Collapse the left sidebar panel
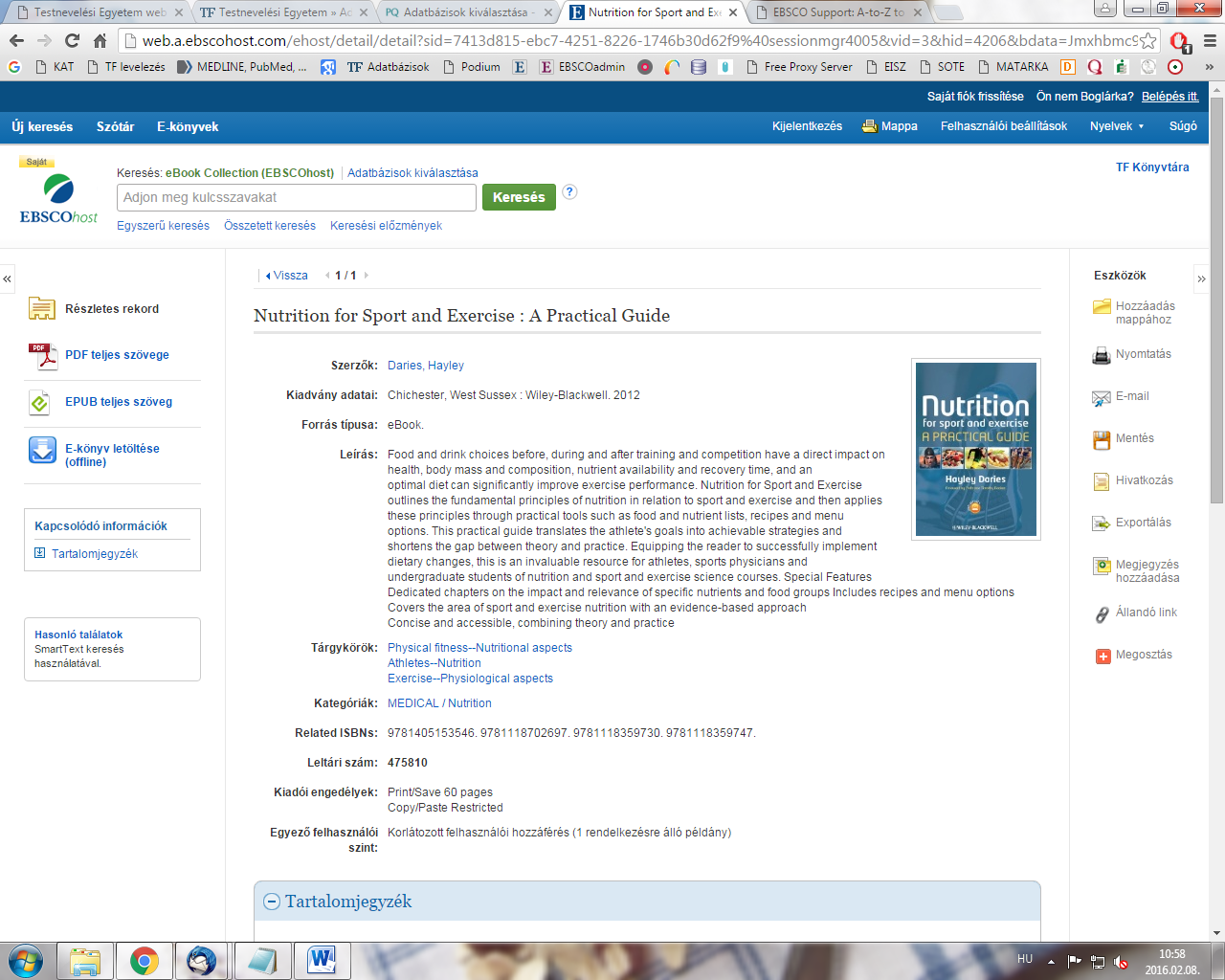 (x=7, y=278)
